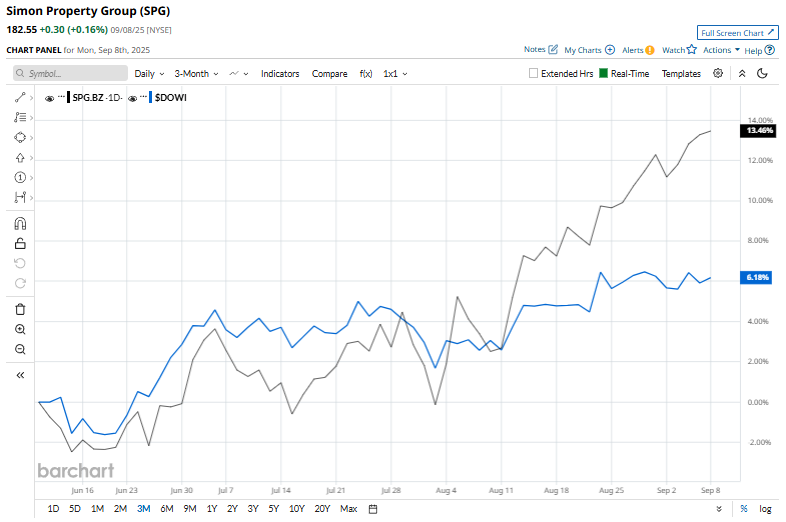Select the Max time range tab
The height and width of the screenshot is (522, 786).
tap(348, 508)
